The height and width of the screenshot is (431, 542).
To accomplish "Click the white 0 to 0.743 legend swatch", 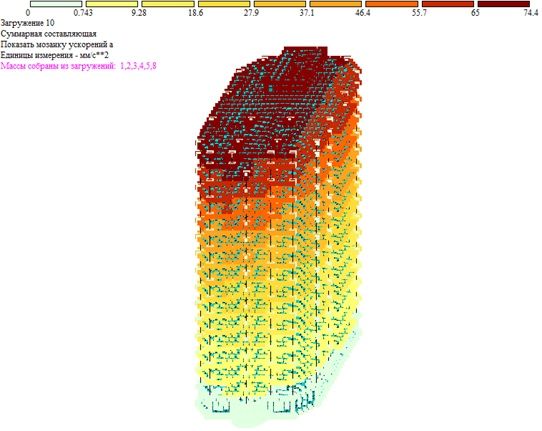I will pos(56,4).
